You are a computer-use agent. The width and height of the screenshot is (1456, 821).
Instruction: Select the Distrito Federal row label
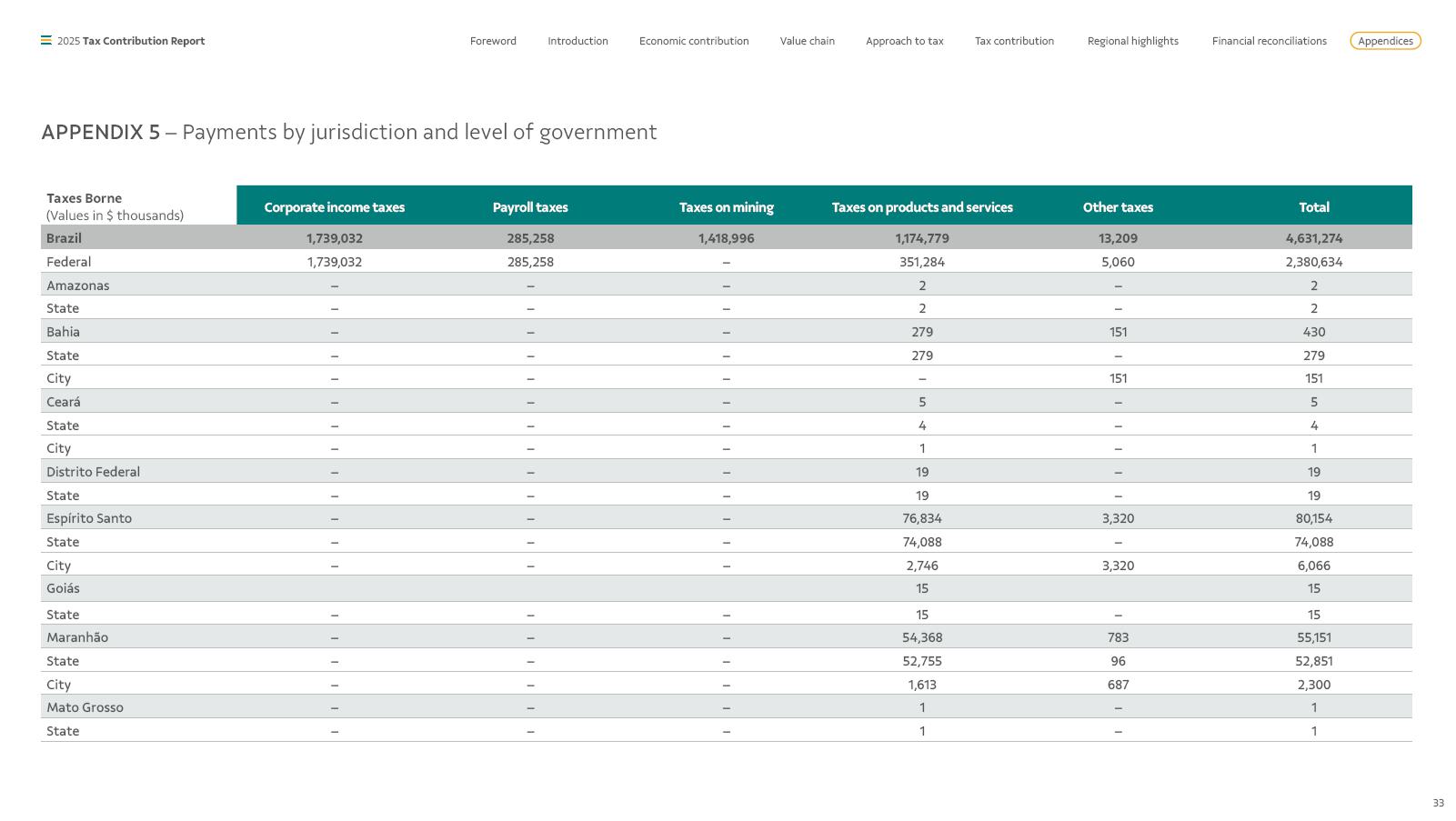click(93, 472)
